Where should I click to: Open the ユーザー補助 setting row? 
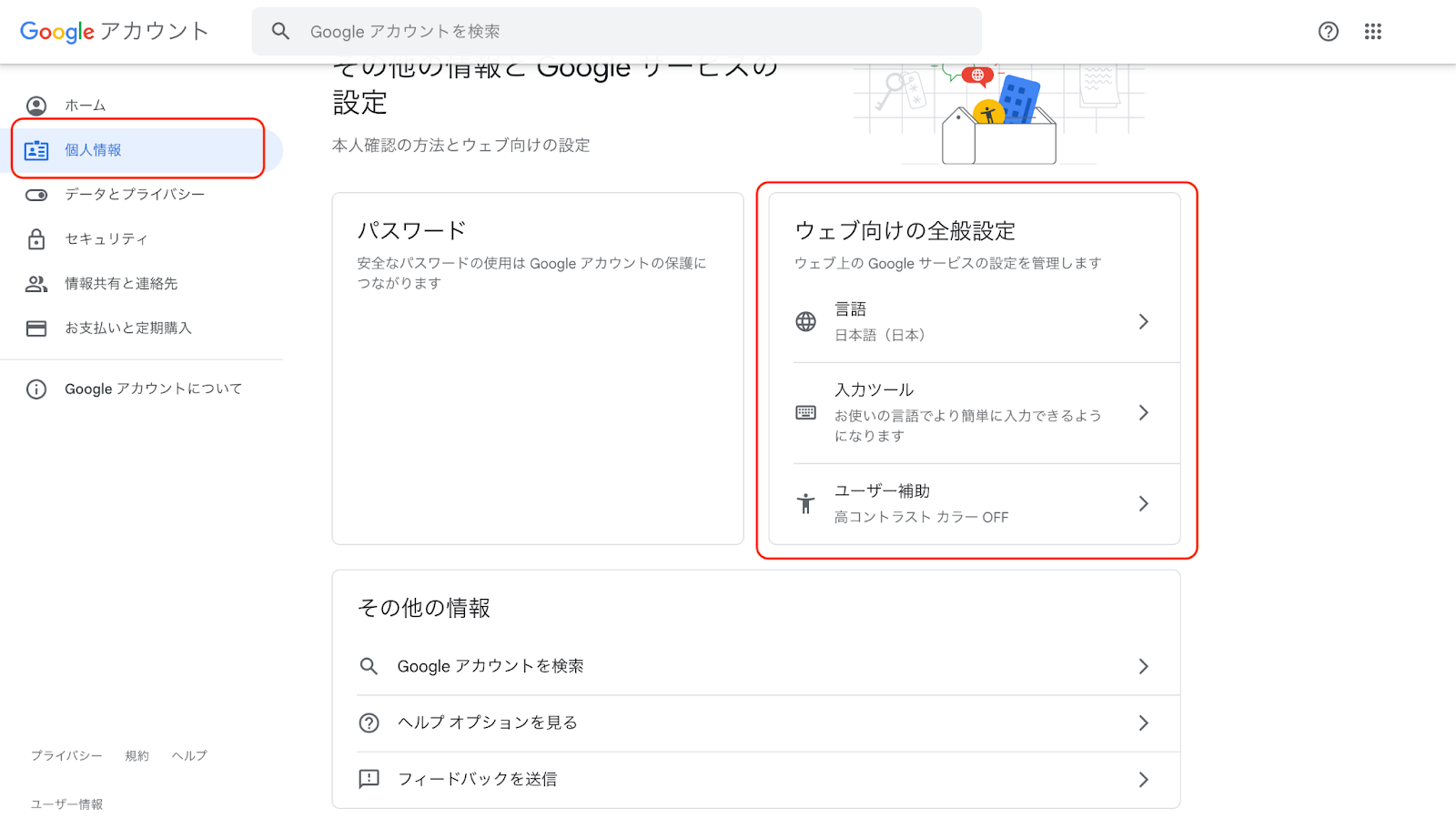[975, 504]
